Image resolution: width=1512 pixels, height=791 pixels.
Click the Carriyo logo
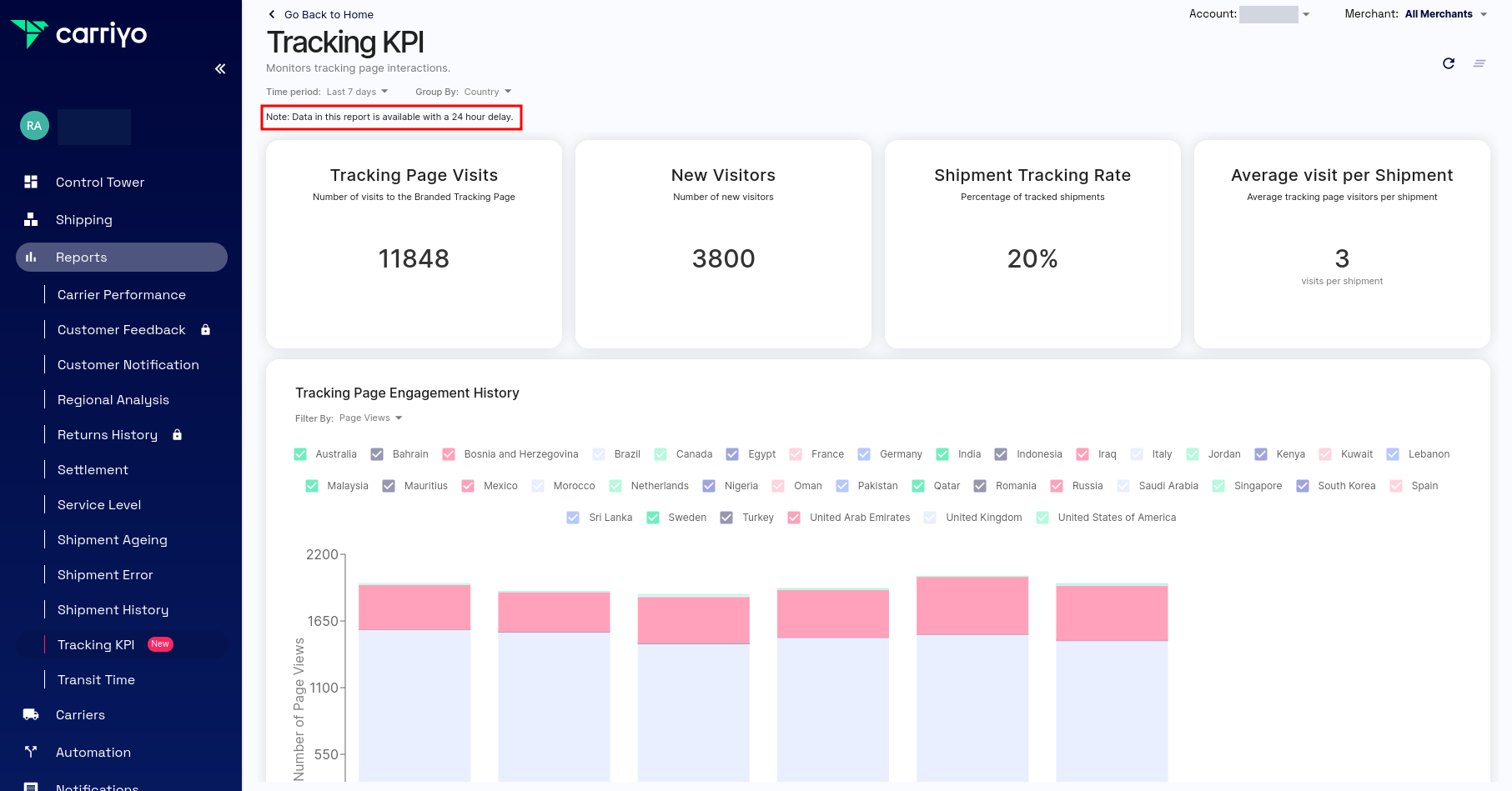point(78,33)
